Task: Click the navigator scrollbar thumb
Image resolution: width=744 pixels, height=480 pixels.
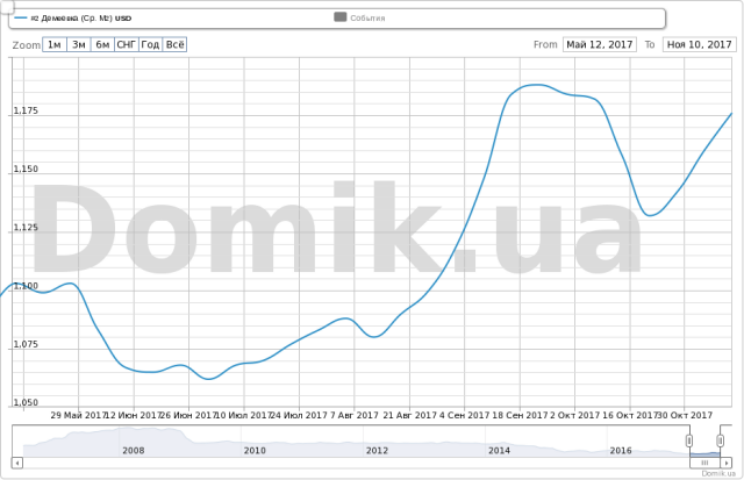Action: [x=705, y=462]
